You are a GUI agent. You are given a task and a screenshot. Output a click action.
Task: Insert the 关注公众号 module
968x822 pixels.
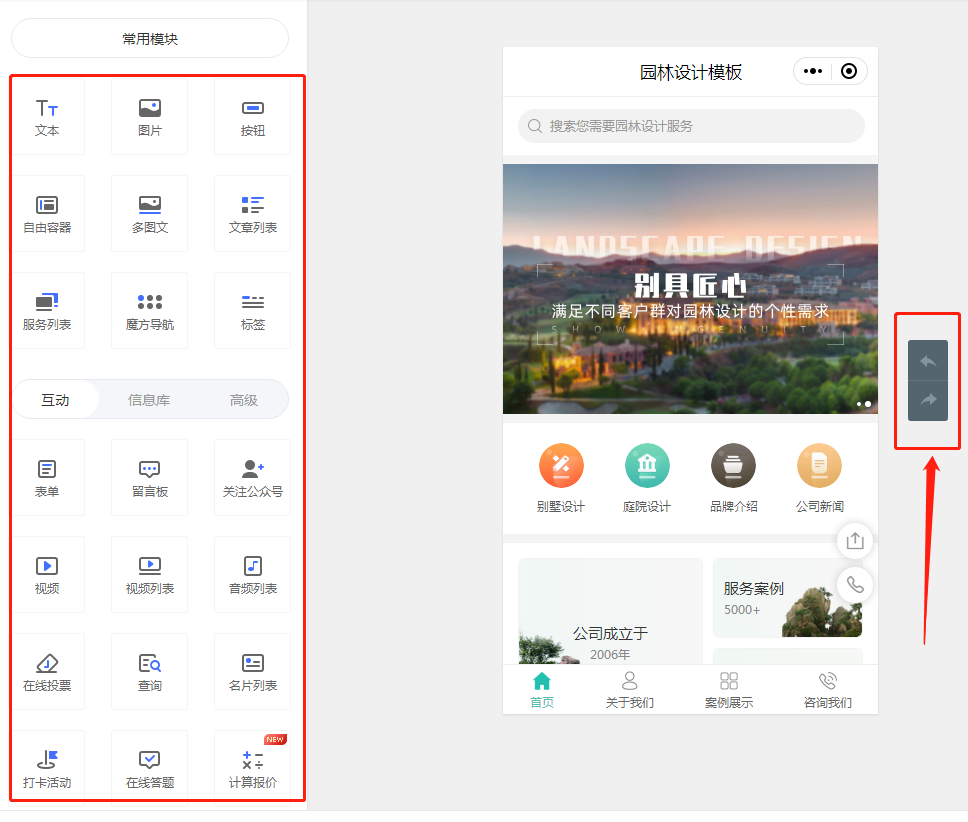(x=252, y=478)
